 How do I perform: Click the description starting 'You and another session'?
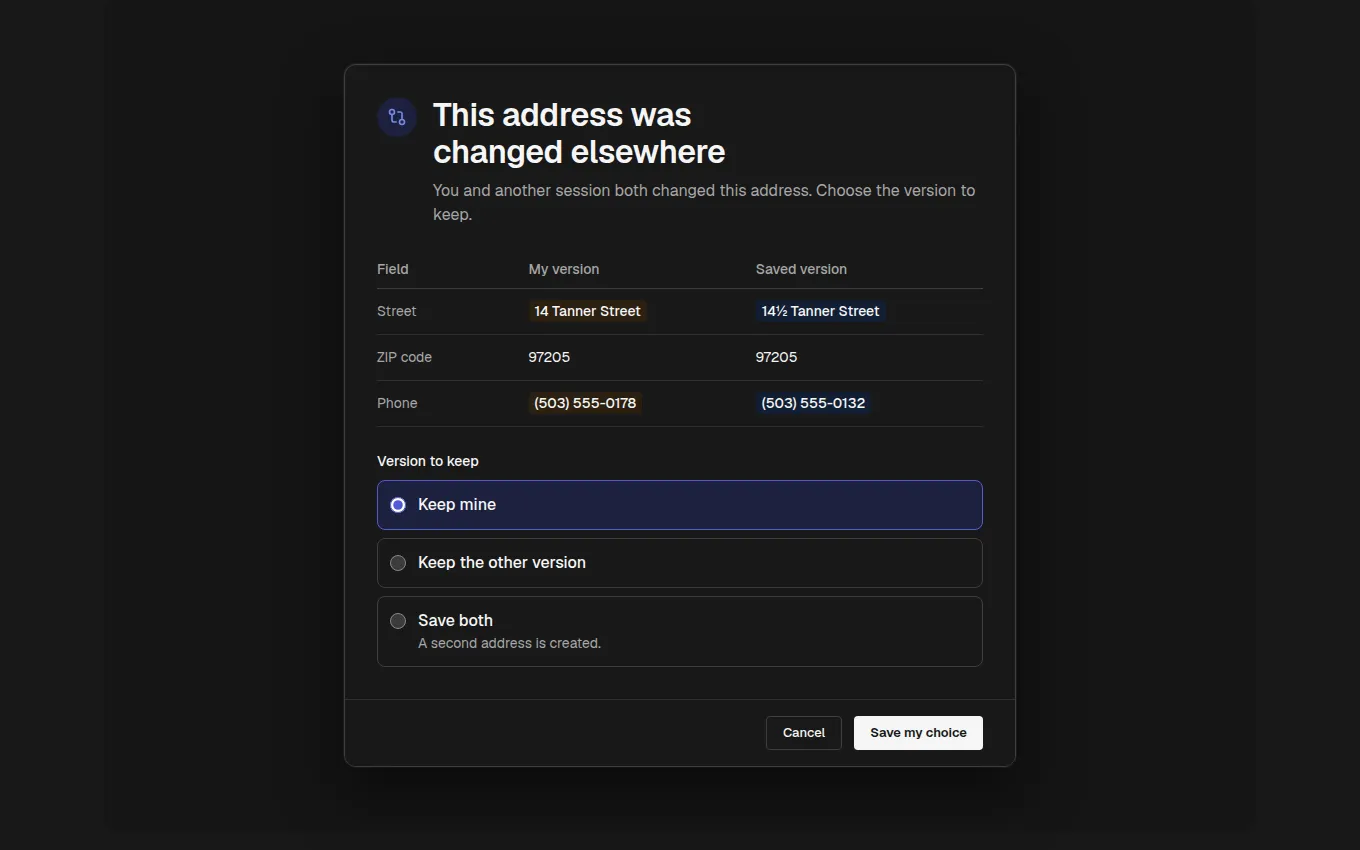point(704,202)
